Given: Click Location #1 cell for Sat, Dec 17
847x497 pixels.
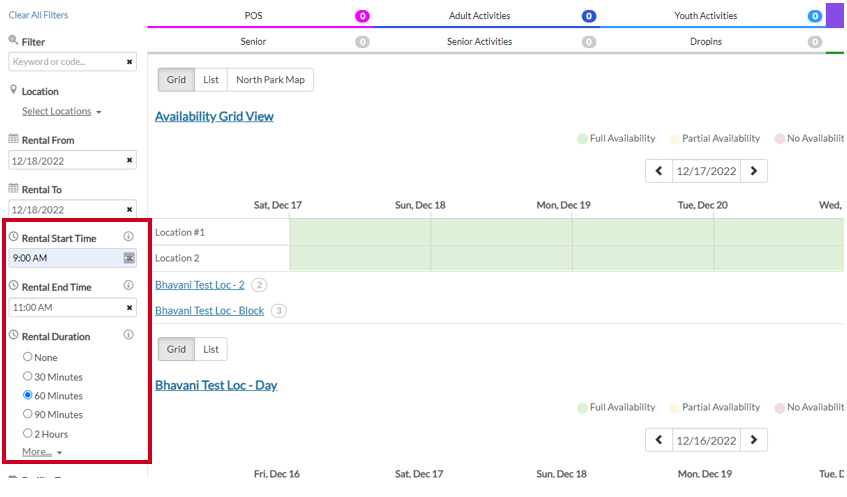Looking at the screenshot, I should (x=360, y=232).
